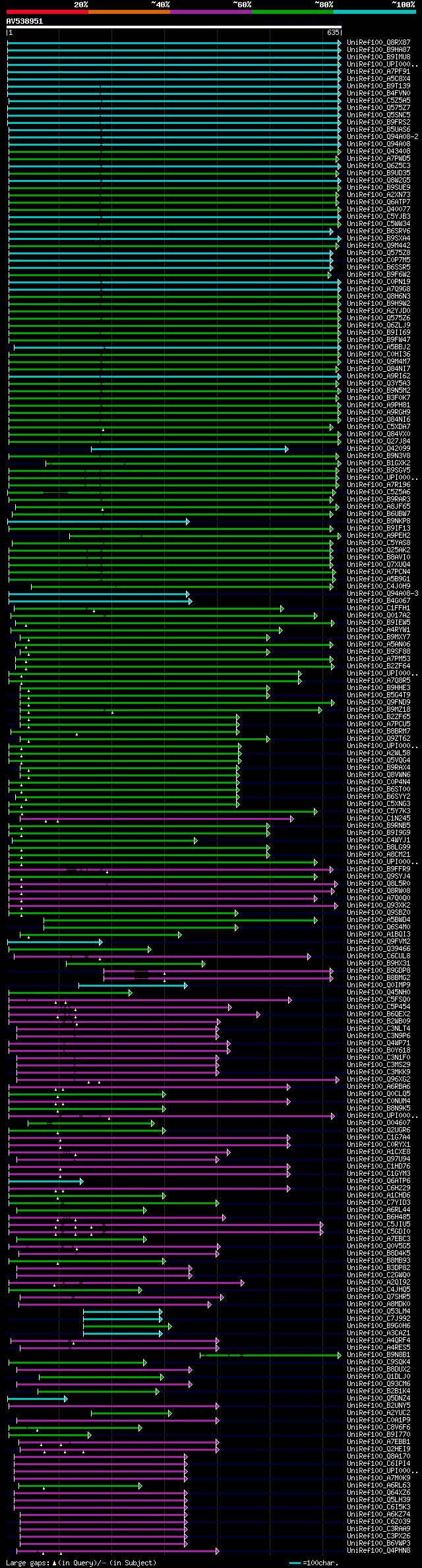Open hit UniRef100_Q9M442
This screenshot has height=1568, width=422.
tap(378, 246)
